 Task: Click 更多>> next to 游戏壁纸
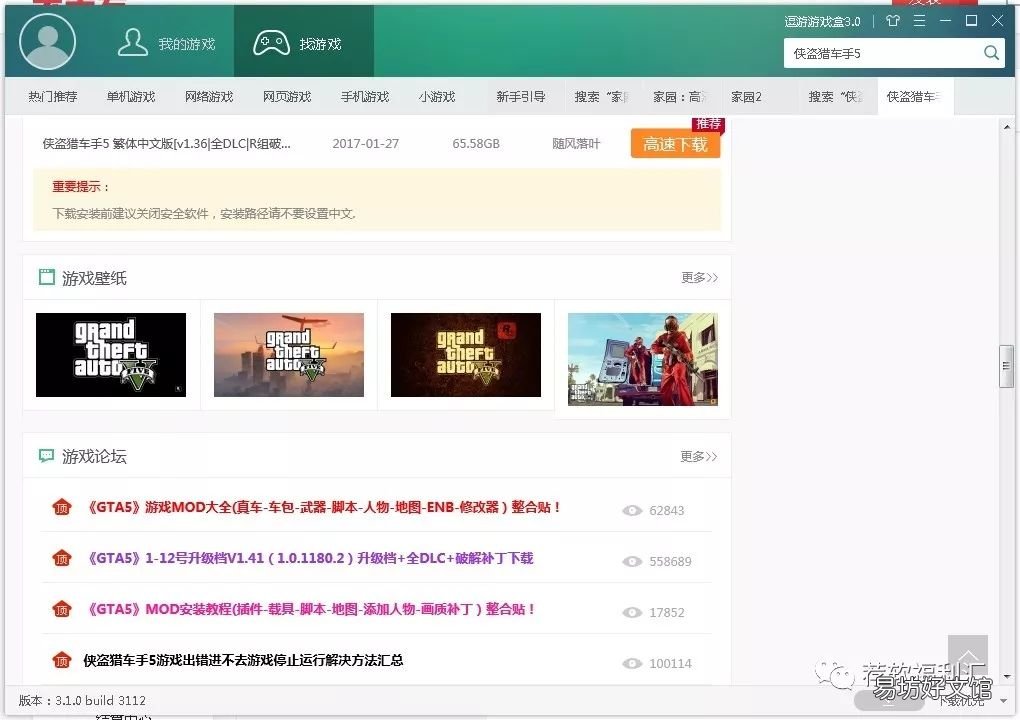699,278
